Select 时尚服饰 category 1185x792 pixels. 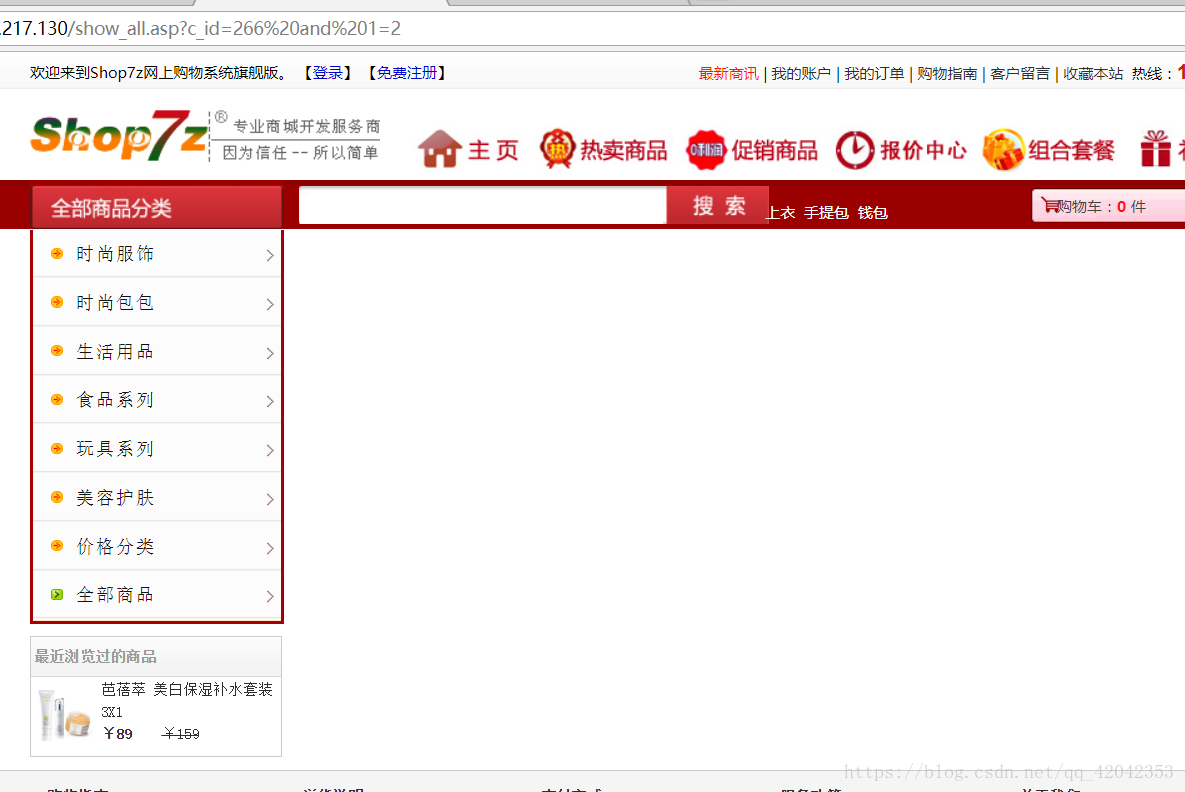pos(115,254)
